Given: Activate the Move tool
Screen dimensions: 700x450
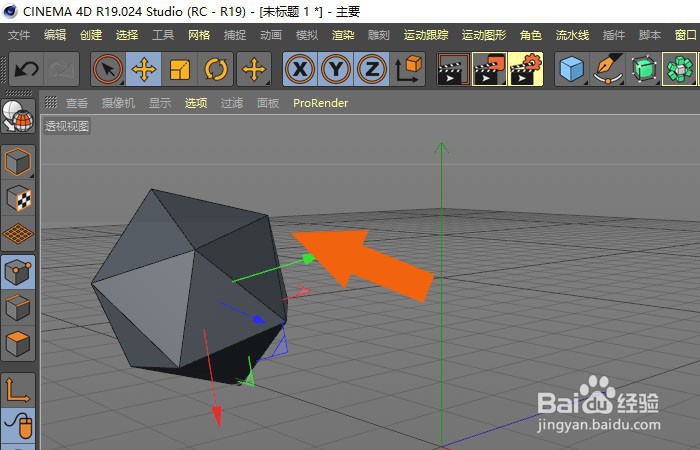Looking at the screenshot, I should pyautogui.click(x=144, y=69).
